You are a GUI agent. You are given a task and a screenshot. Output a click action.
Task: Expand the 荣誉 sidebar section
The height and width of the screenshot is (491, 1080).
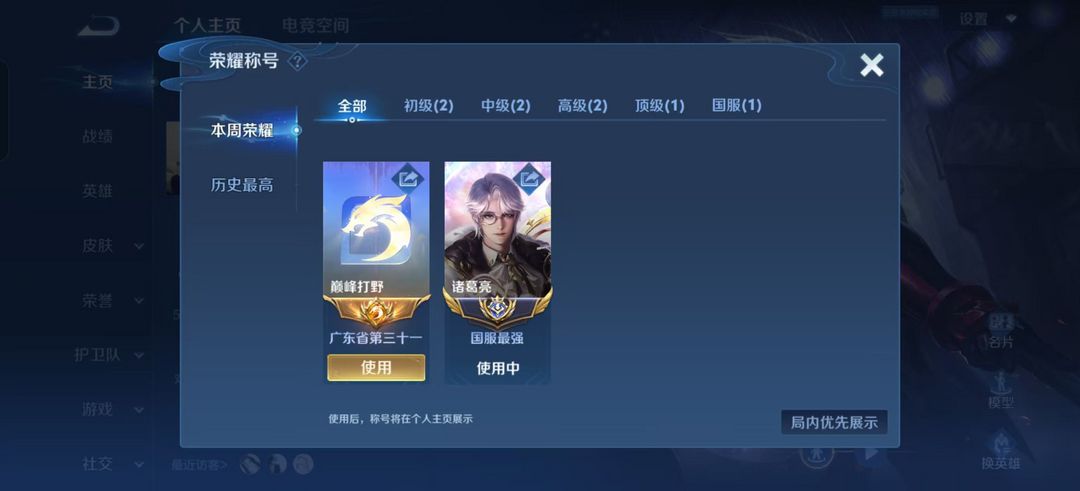pyautogui.click(x=140, y=301)
